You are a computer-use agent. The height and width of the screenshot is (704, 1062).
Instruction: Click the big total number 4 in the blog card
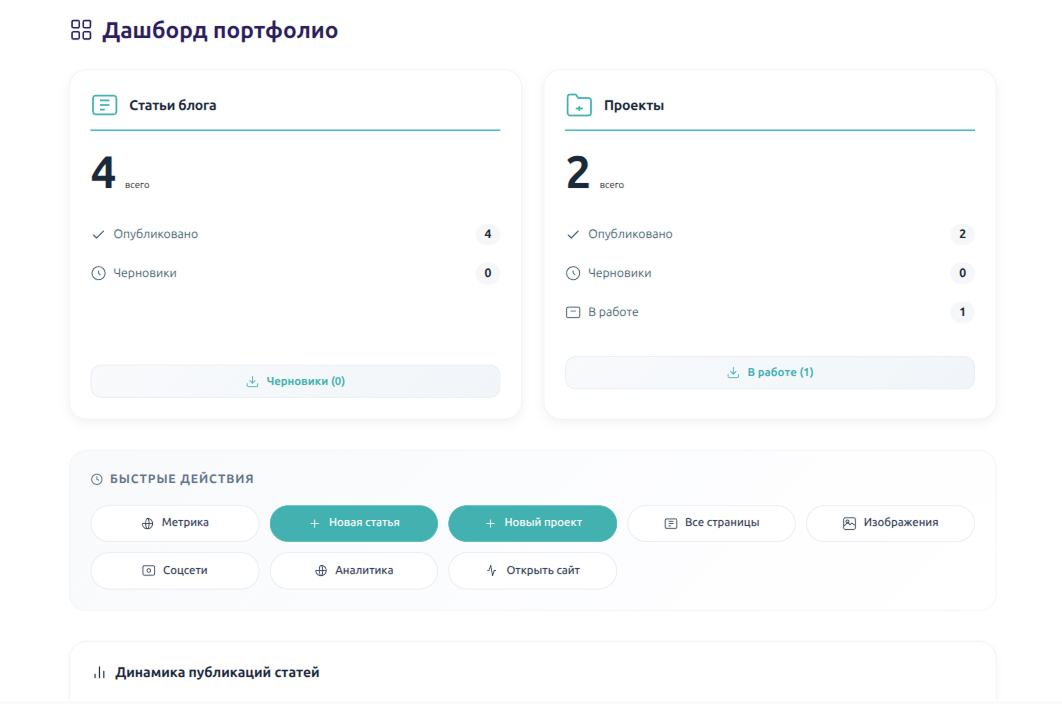pos(104,173)
